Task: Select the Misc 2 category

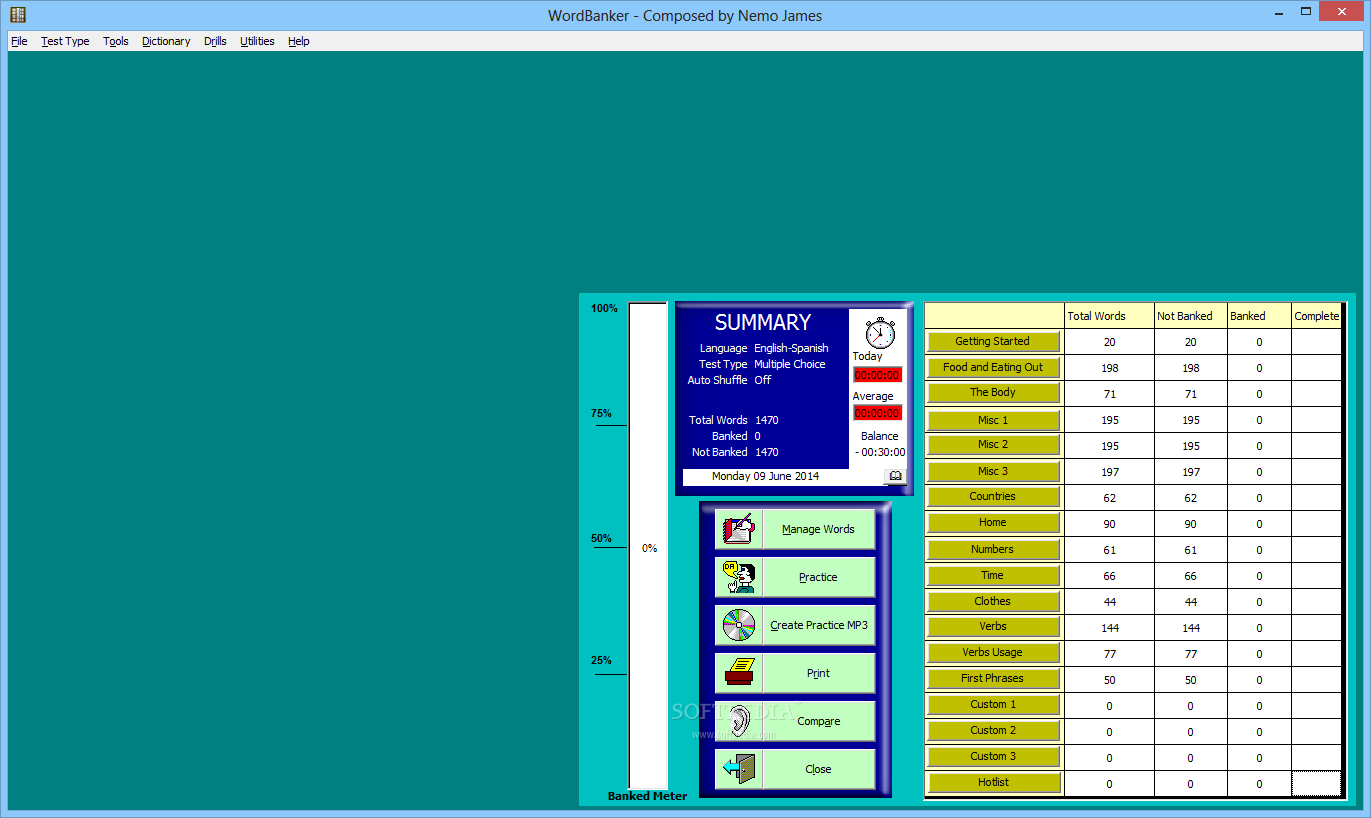Action: (993, 445)
